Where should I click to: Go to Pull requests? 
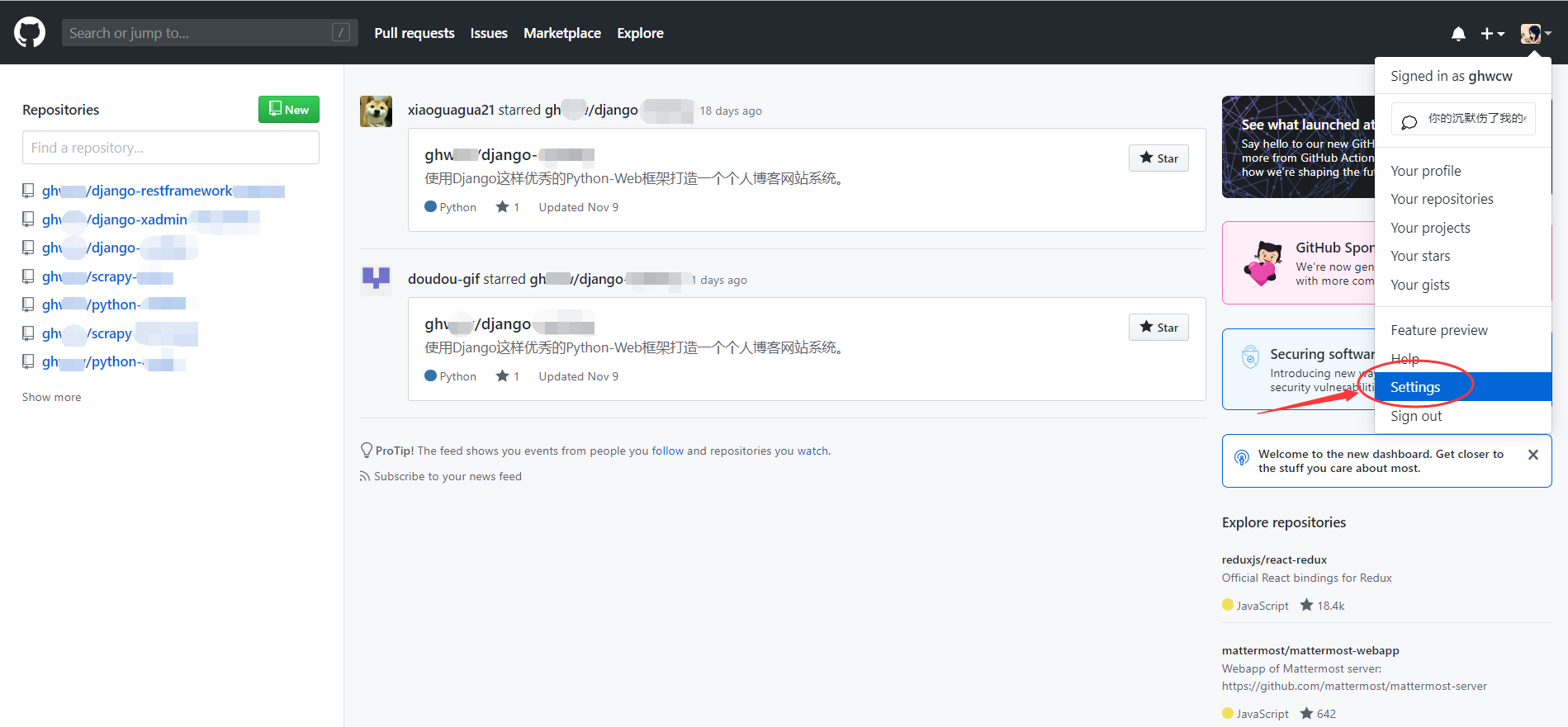(415, 33)
